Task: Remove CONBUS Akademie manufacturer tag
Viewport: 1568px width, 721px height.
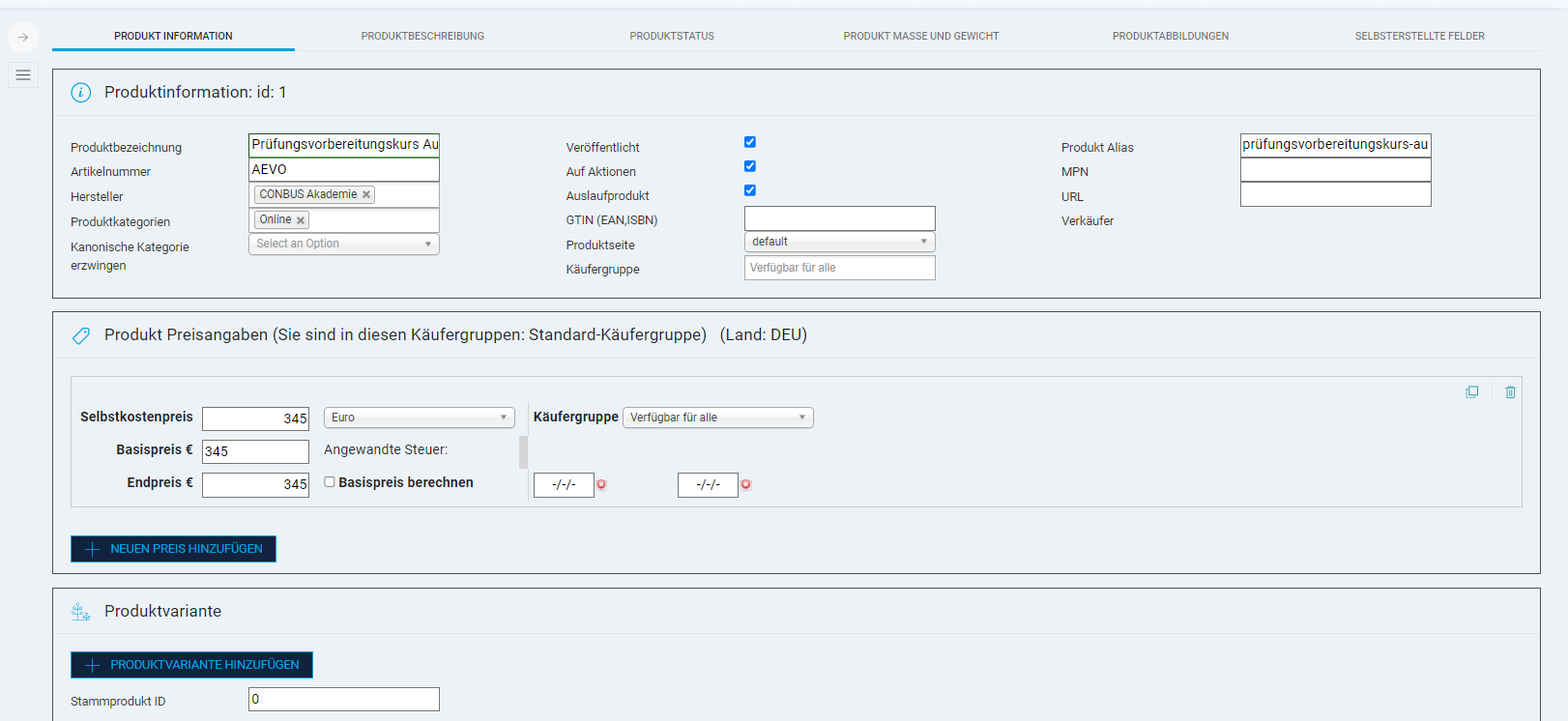Action: click(x=366, y=195)
